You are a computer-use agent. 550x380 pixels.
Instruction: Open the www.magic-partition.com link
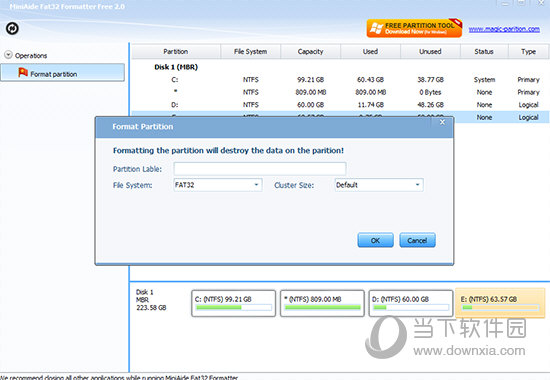(504, 29)
